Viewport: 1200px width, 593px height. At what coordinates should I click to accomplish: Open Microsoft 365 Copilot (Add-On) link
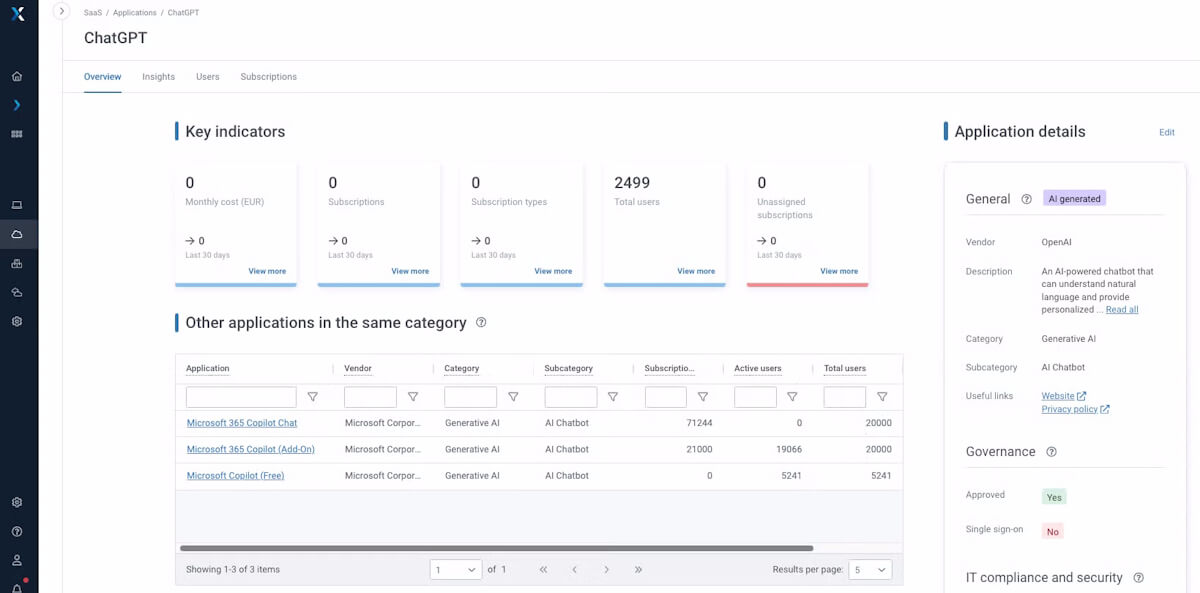251,449
